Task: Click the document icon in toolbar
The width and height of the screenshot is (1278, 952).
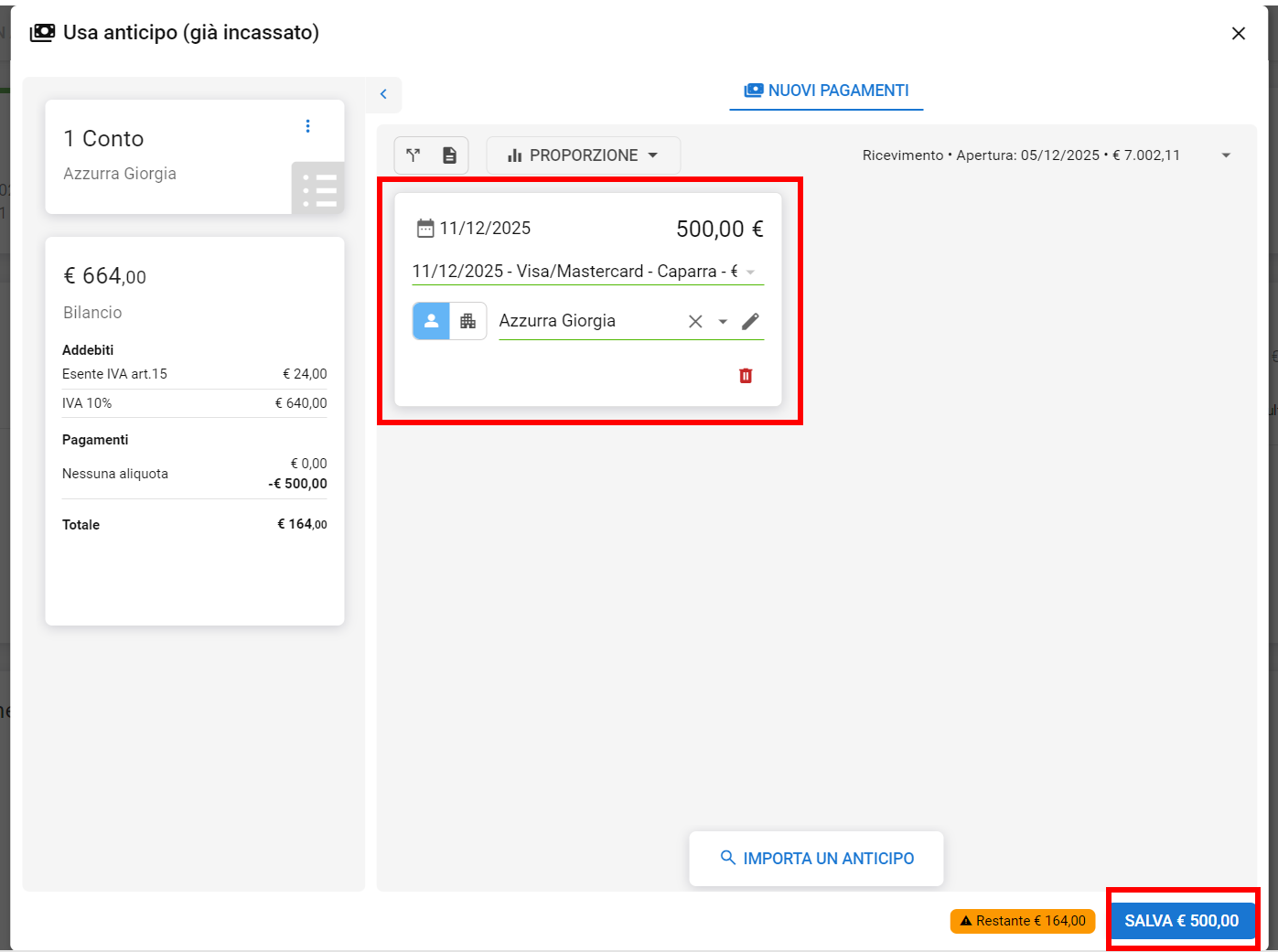Action: click(x=449, y=155)
